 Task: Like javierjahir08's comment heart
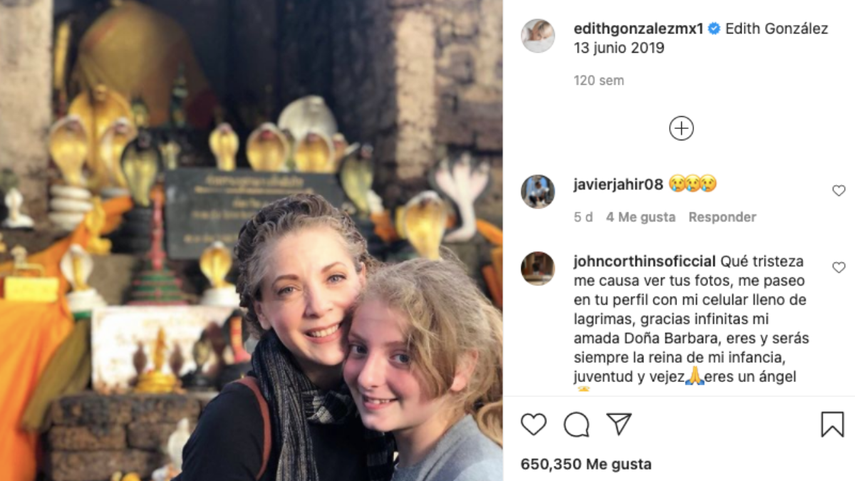point(839,190)
